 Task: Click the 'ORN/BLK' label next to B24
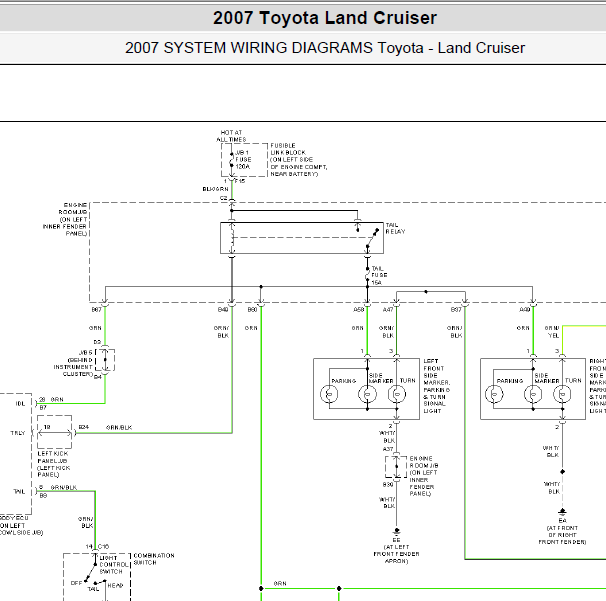point(119,427)
